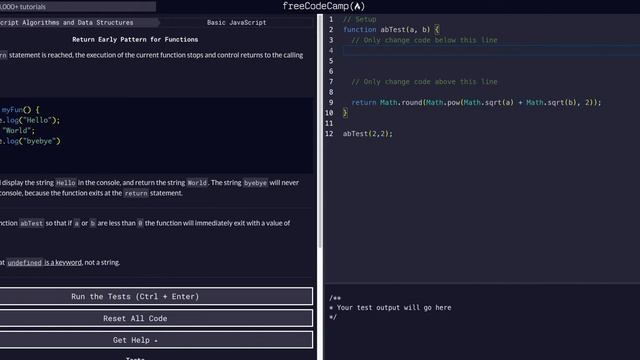Click Run the Tests button
640x360 pixels.
tap(156, 296)
